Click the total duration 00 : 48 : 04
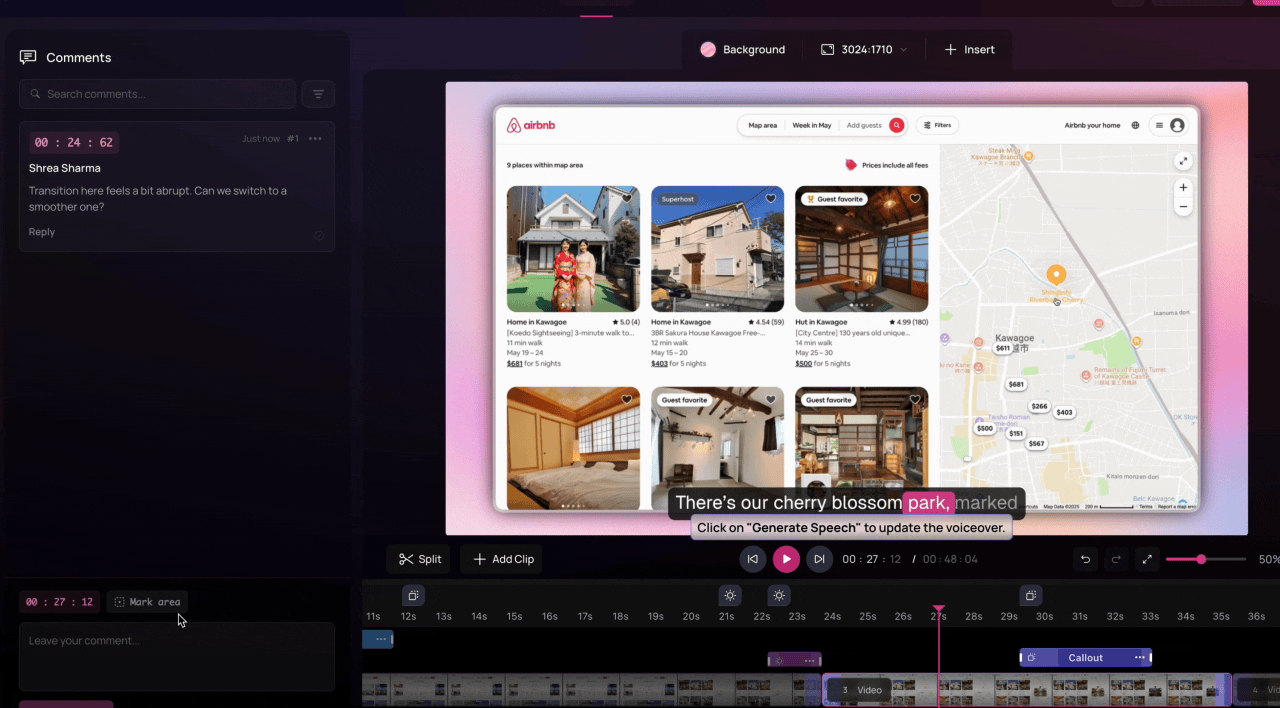 tap(950, 559)
